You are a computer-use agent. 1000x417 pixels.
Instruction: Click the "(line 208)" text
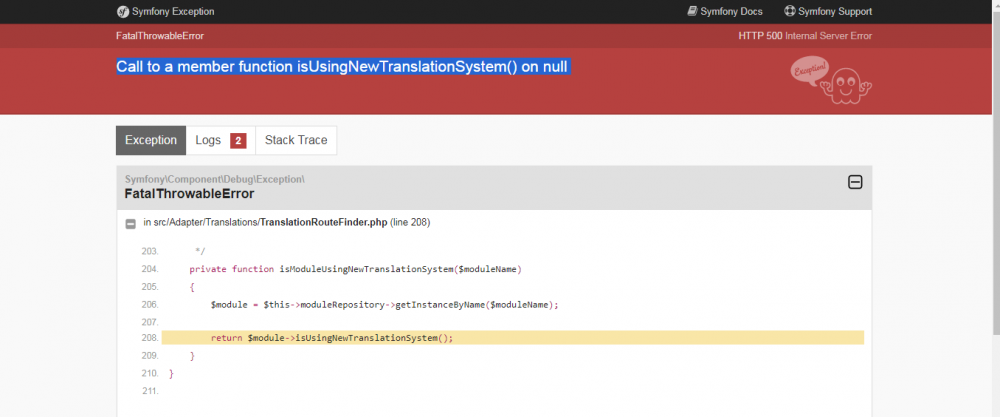pos(410,223)
